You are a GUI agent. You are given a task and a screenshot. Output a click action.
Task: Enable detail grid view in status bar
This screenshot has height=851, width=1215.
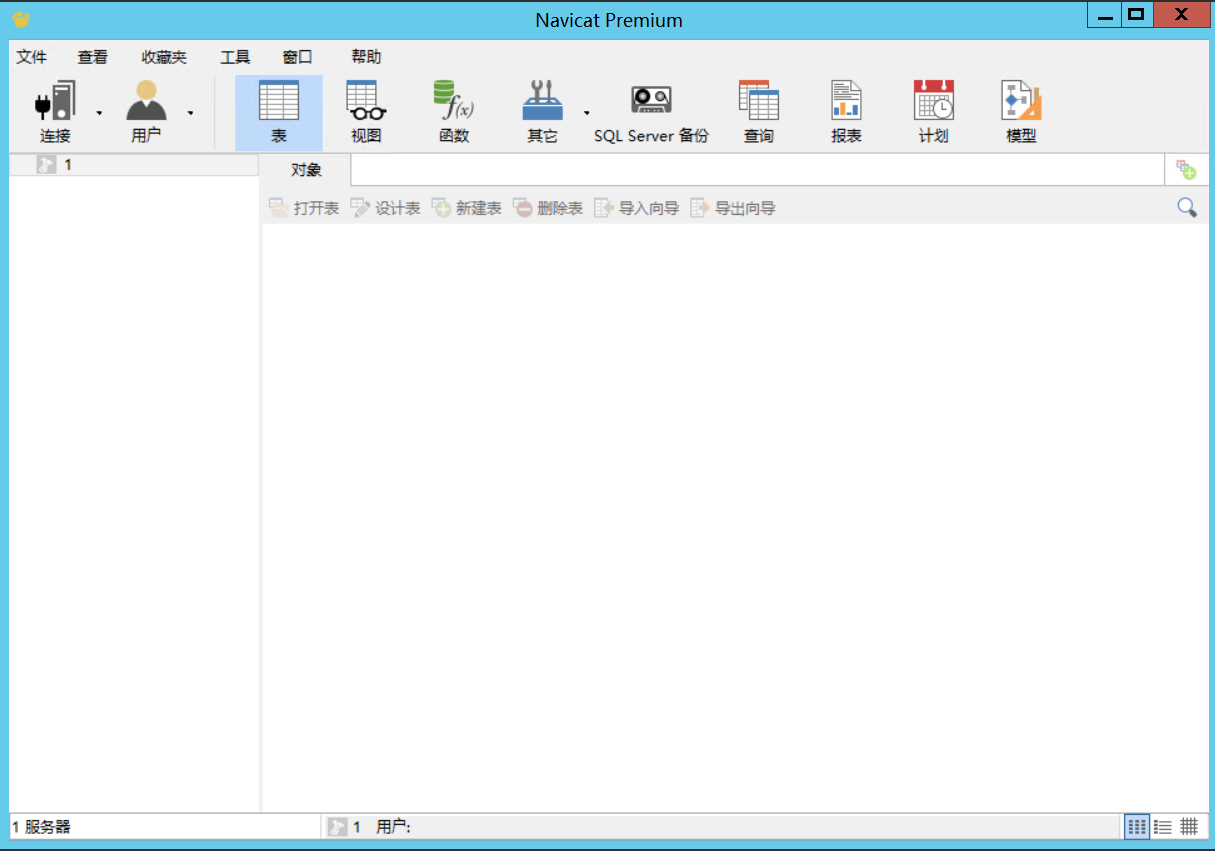(x=1189, y=826)
